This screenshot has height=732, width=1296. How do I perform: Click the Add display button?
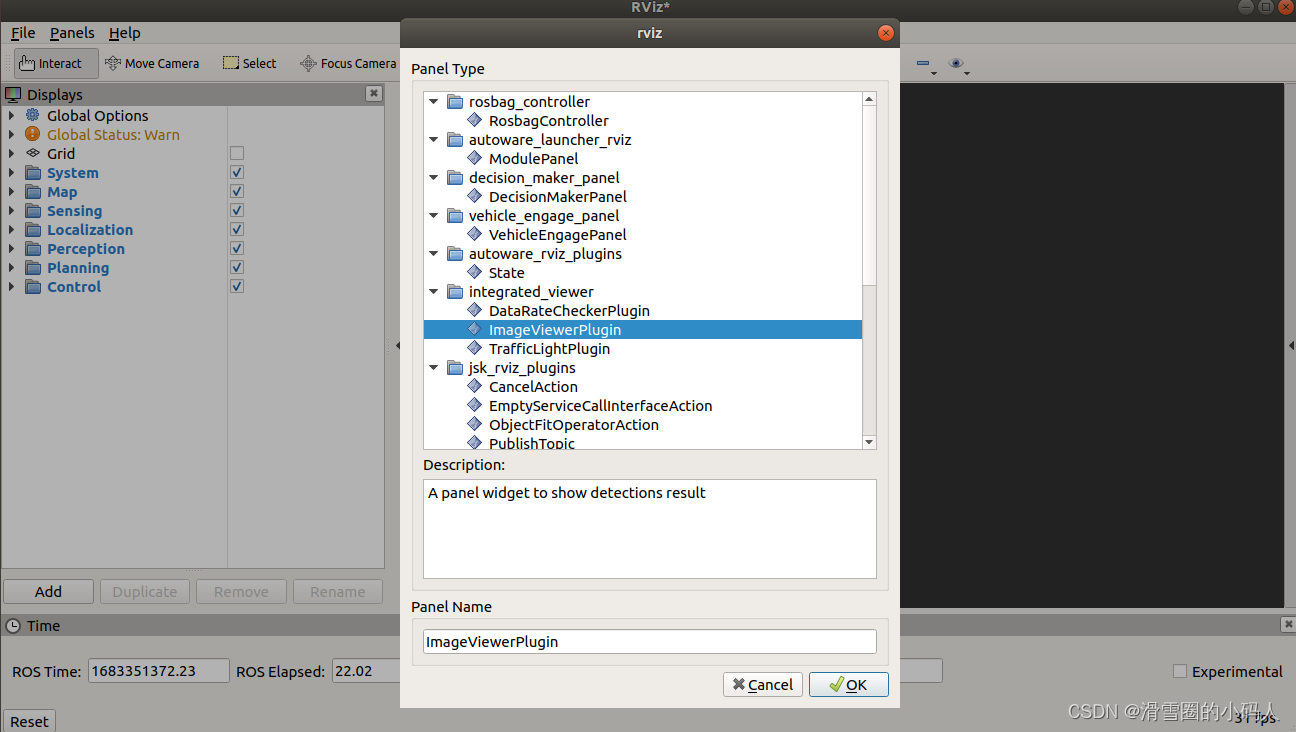[x=48, y=591]
